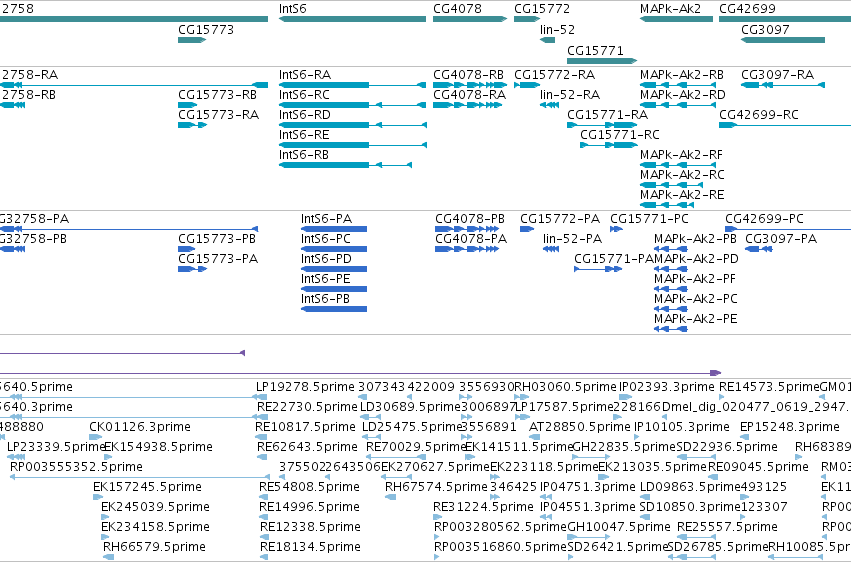Screen dimensions: 851x562
Task: Select the RE22730.5prime EST label
Action: point(307,407)
